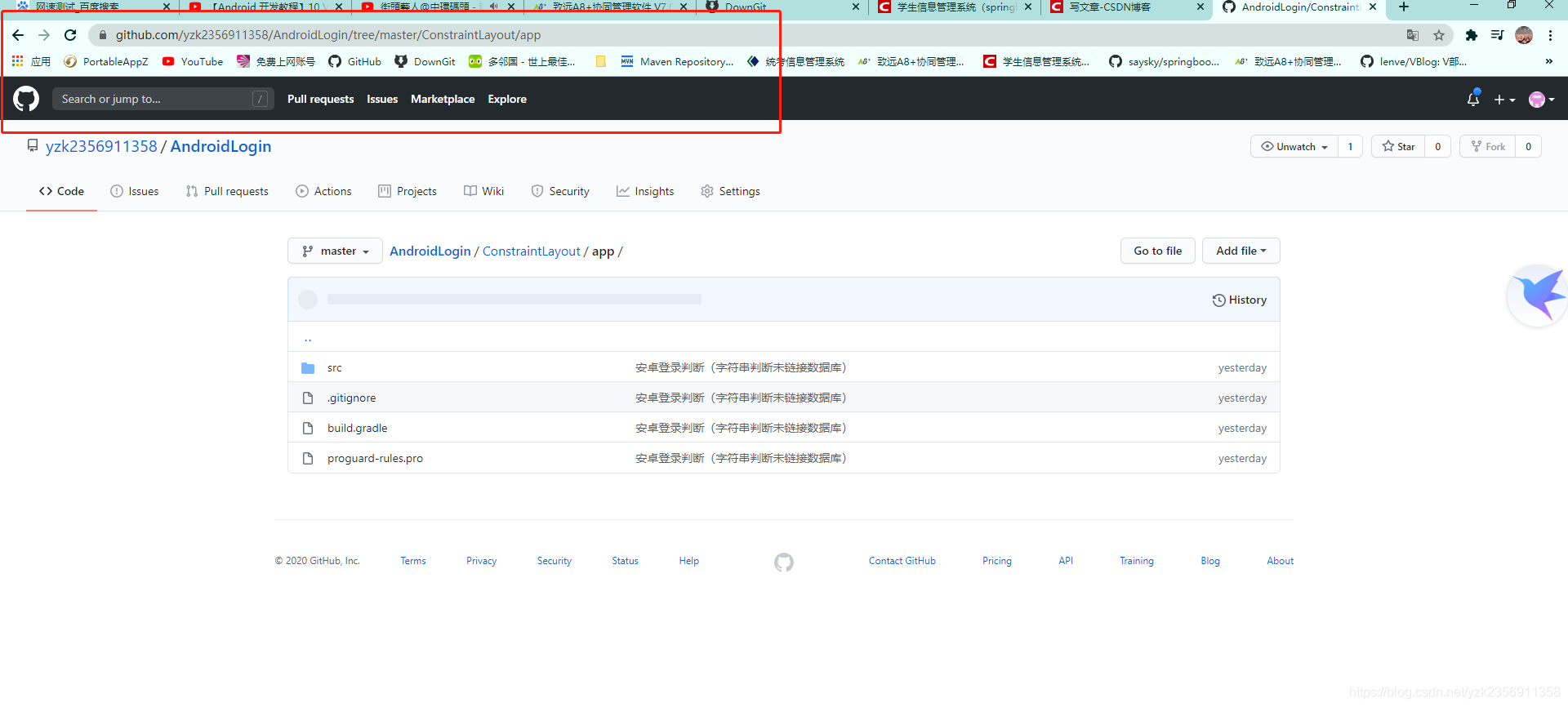Viewport: 1568px width, 707px height.
Task: Open the media control playlist icon
Action: point(1497,35)
